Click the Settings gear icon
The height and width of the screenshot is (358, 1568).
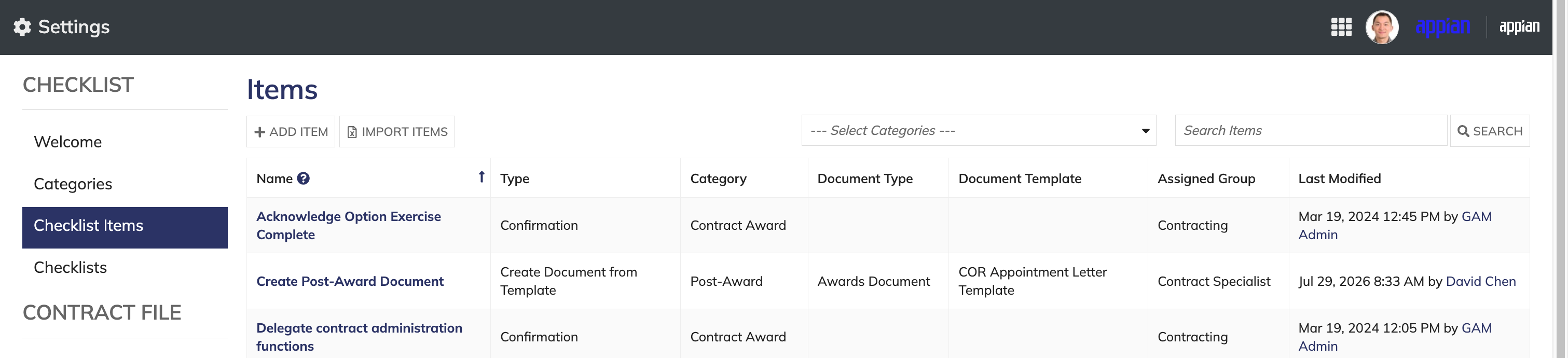22,27
